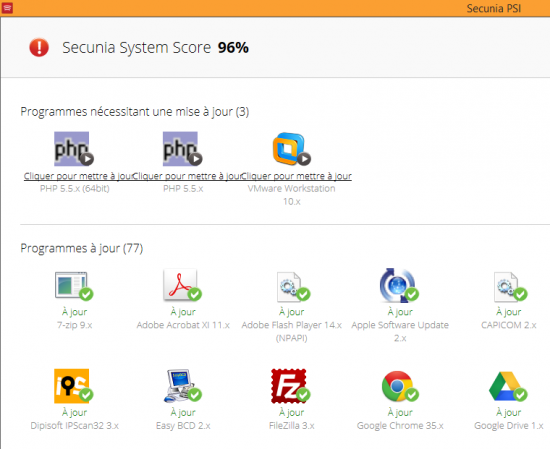
Task: Click the 'Dipisoft IPScan32 3.x' label
Action: tap(75, 426)
